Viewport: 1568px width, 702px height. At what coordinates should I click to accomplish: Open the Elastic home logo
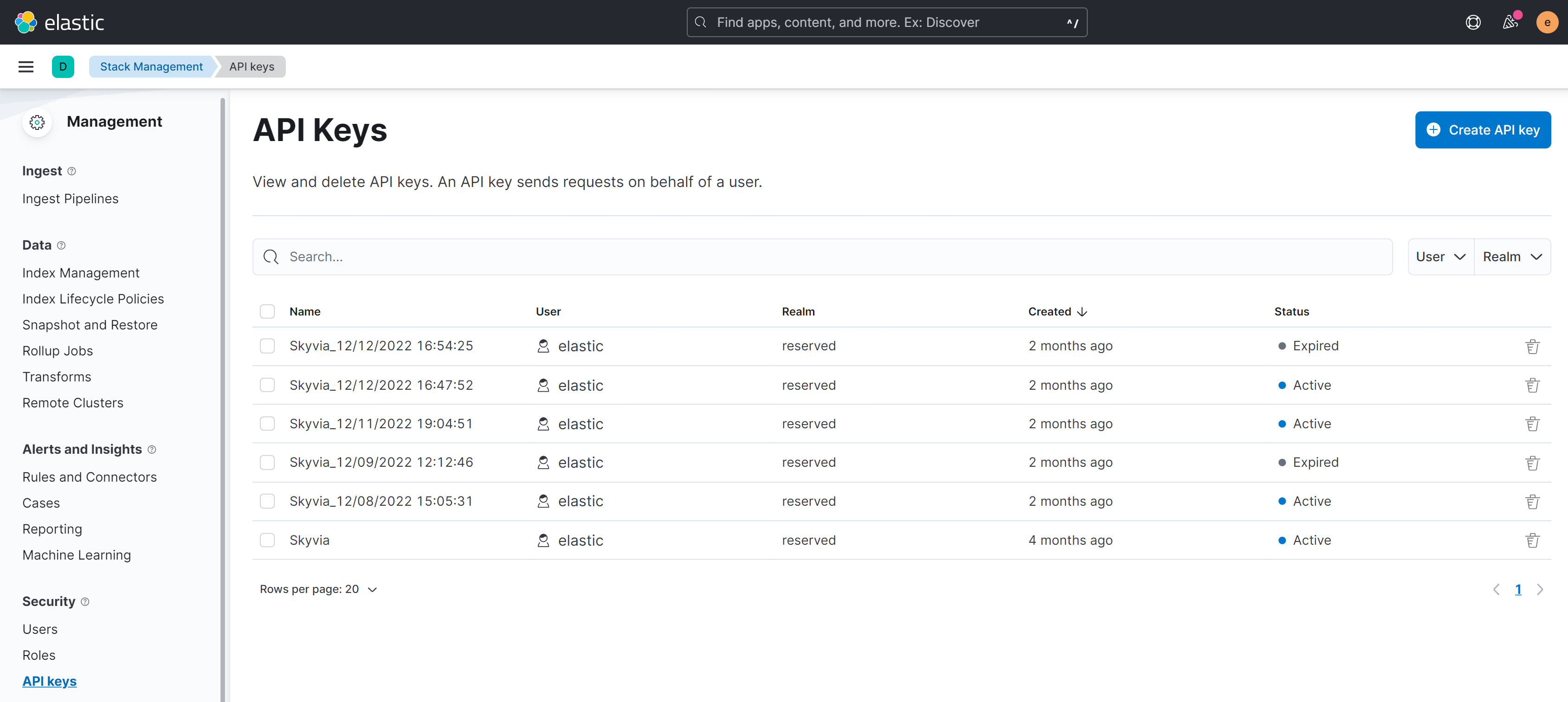[x=59, y=23]
